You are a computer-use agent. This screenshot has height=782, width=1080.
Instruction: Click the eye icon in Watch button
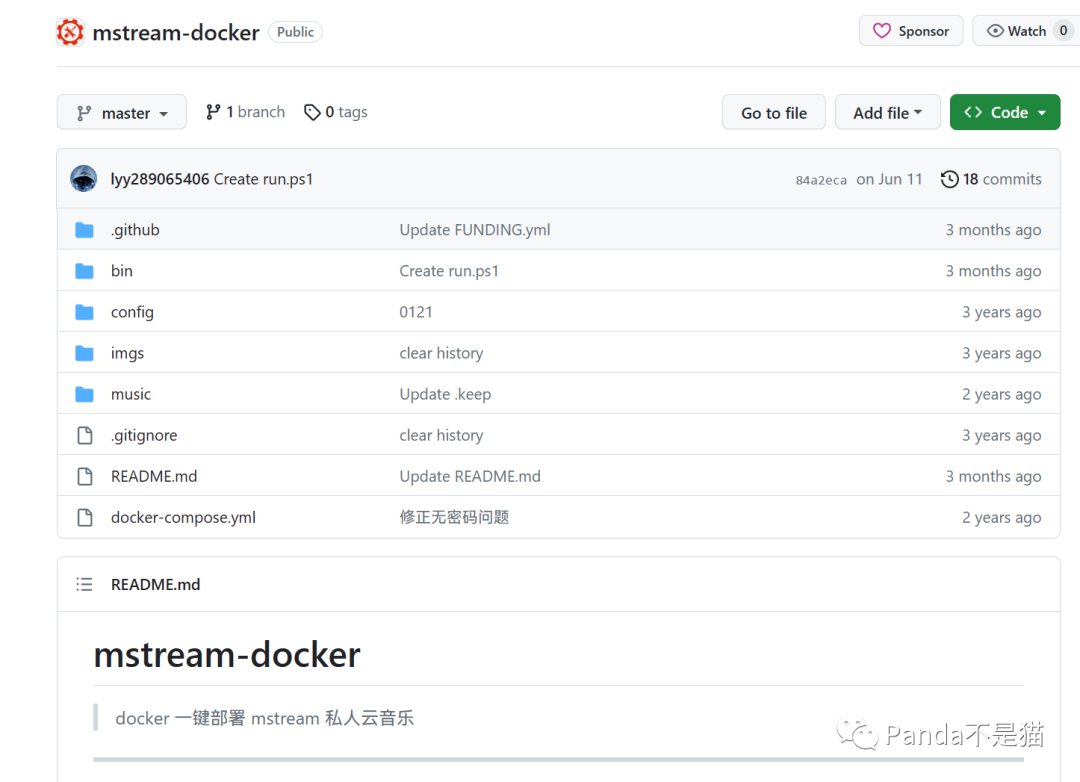click(995, 31)
